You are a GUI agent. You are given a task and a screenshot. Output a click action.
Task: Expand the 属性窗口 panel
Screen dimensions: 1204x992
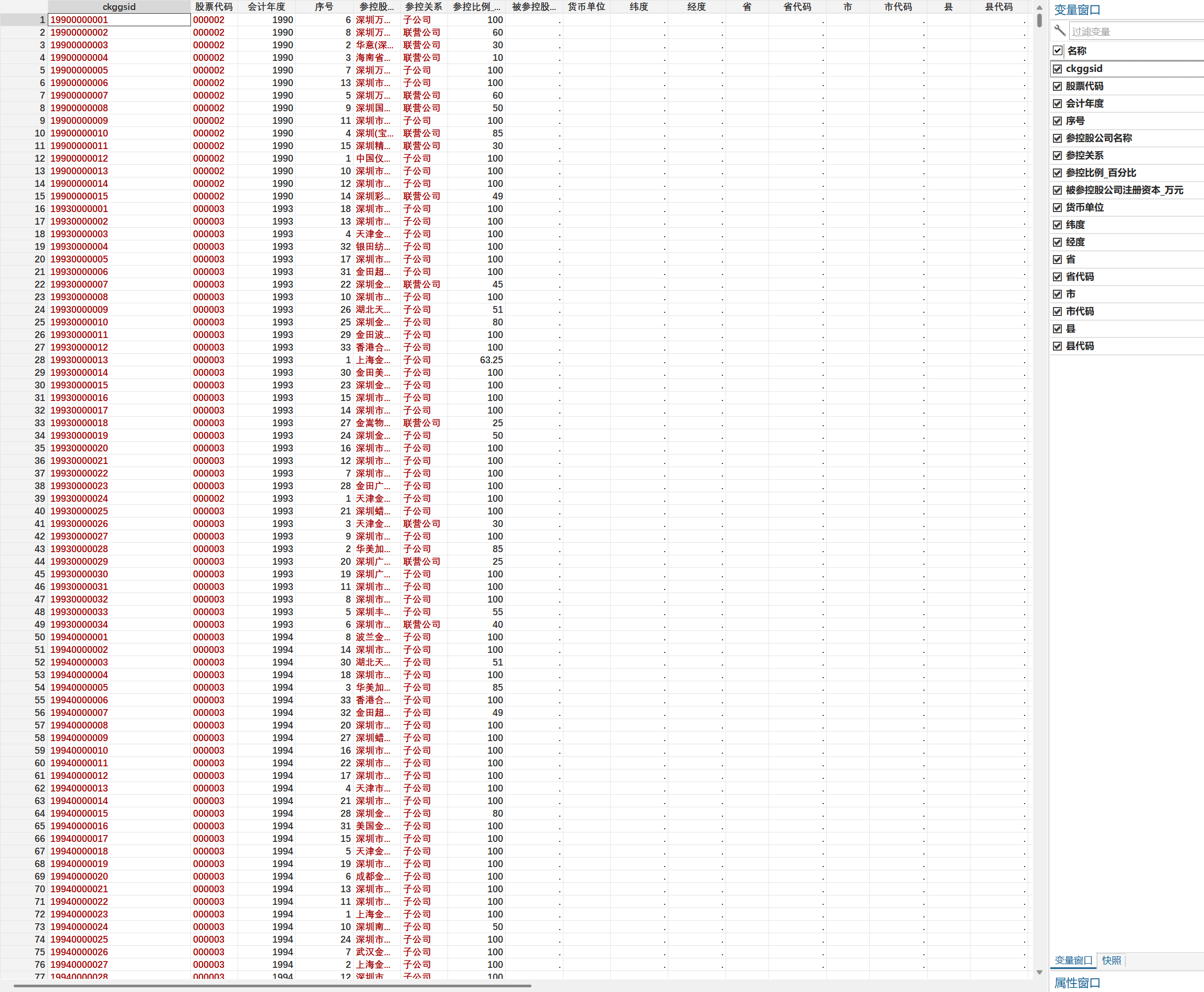pyautogui.click(x=1077, y=983)
